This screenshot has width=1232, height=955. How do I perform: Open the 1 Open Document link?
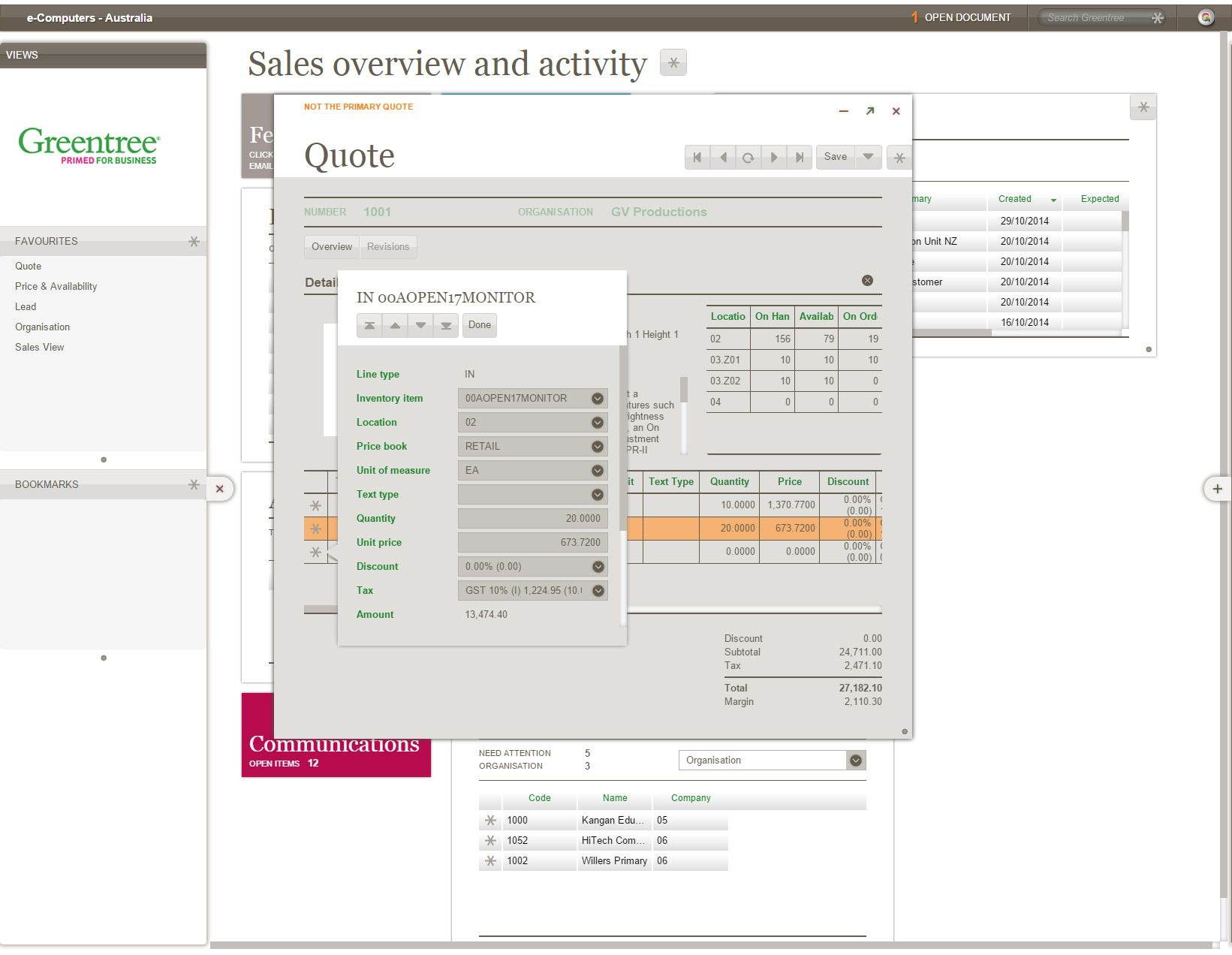(x=961, y=17)
